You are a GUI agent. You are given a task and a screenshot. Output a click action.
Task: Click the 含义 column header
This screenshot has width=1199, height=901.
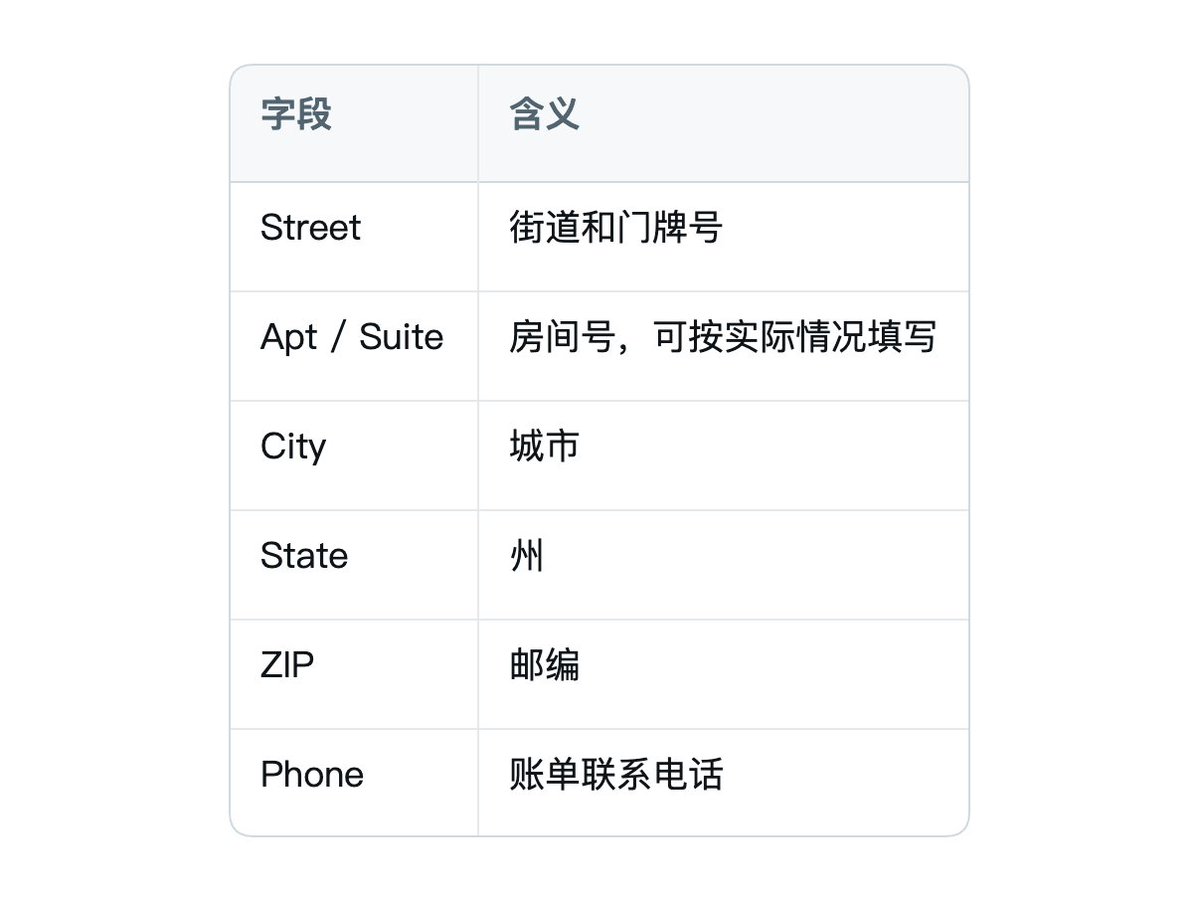point(723,123)
